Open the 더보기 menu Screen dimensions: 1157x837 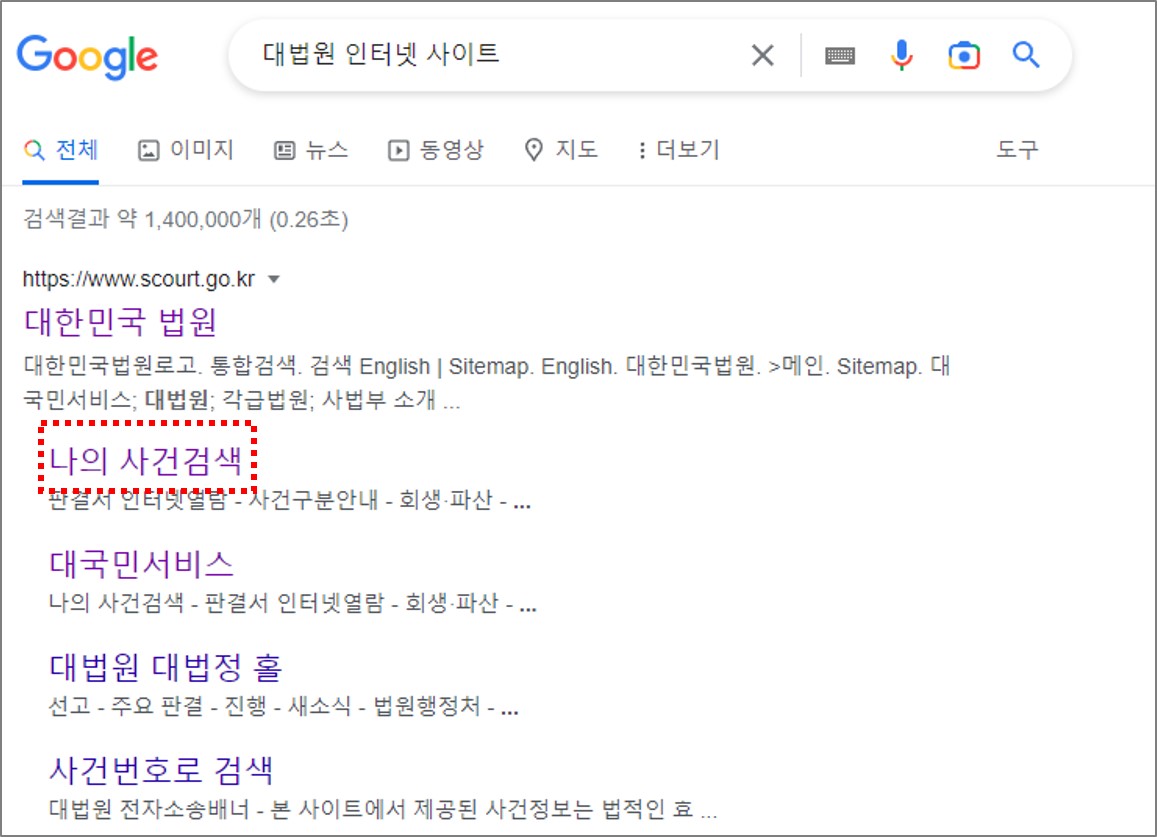click(678, 150)
